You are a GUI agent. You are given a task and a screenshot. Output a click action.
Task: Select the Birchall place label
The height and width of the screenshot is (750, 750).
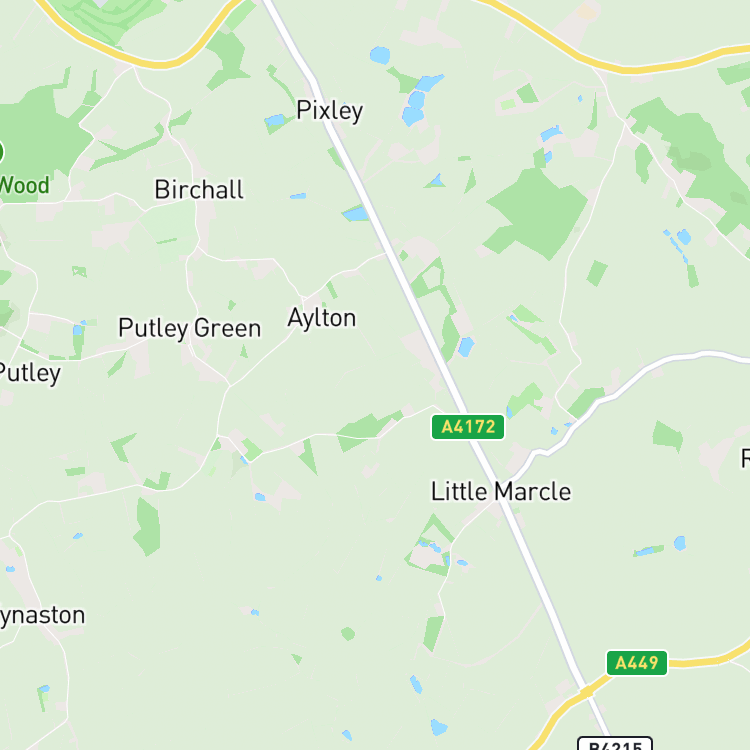199,189
